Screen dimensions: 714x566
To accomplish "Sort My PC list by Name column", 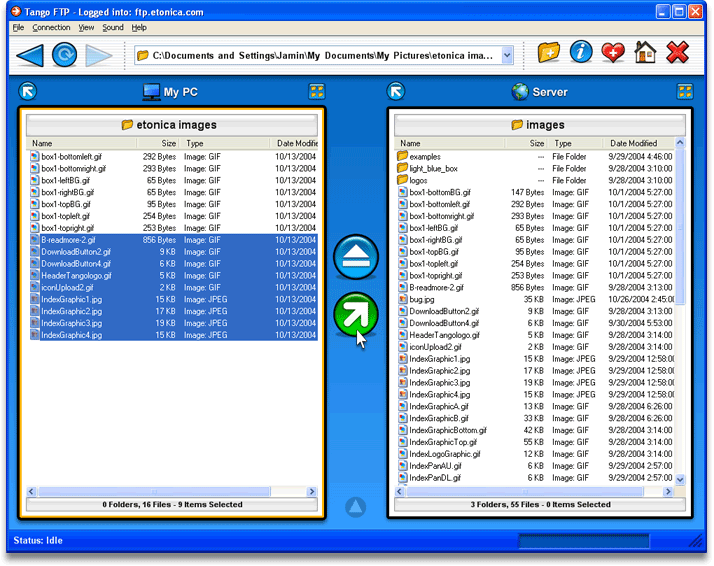I will (x=82, y=143).
